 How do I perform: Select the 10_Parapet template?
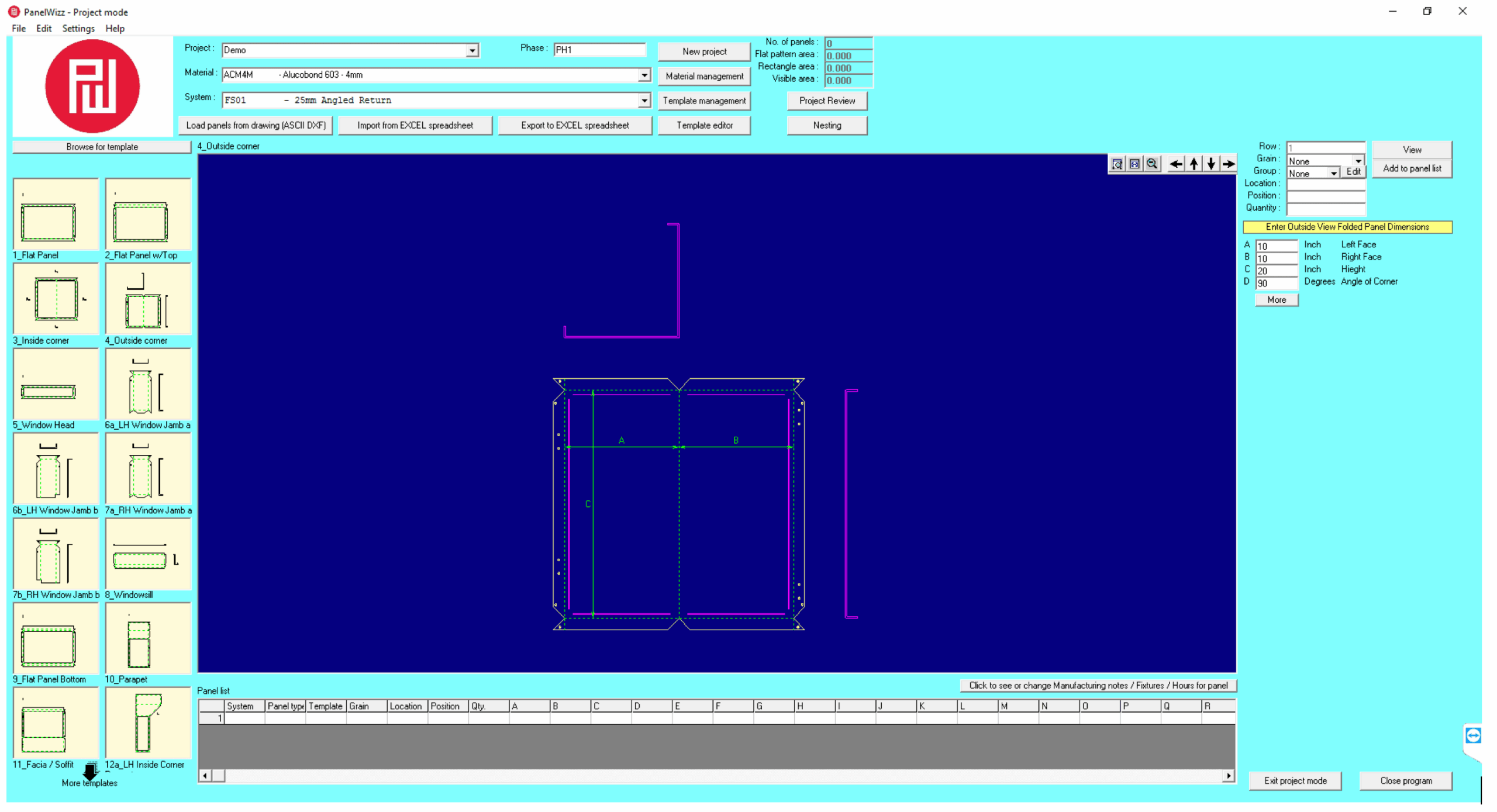pyautogui.click(x=148, y=638)
